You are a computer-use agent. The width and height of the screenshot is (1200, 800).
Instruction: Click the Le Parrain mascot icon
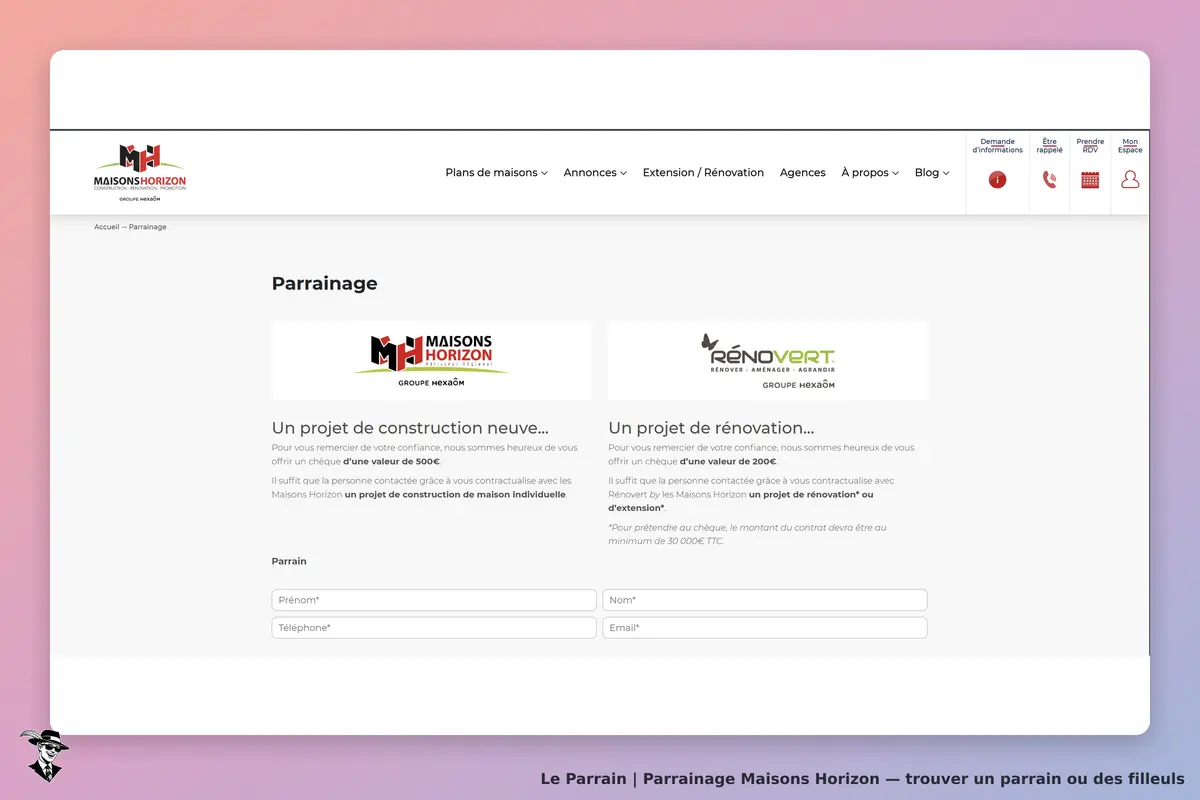(x=44, y=755)
